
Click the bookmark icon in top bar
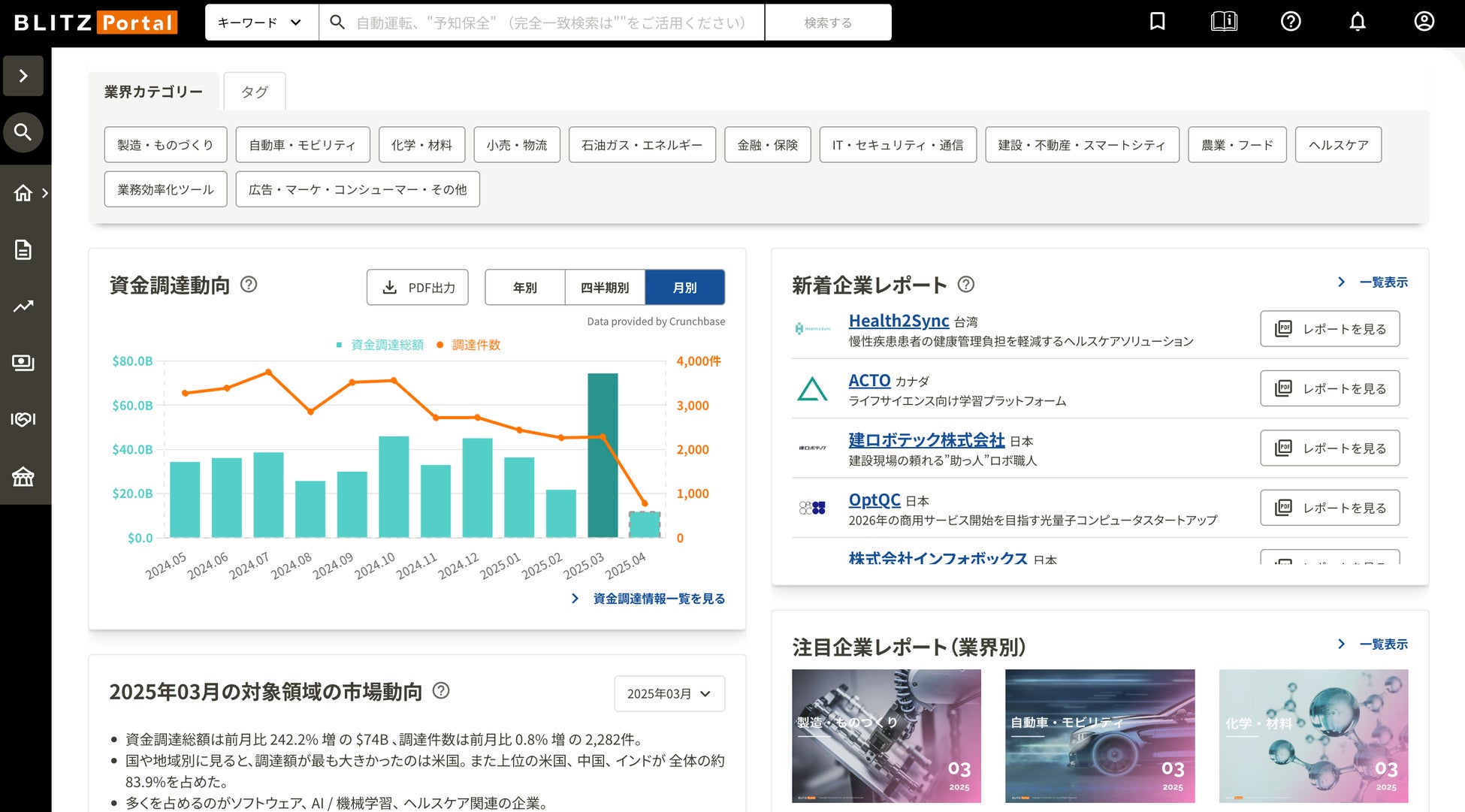point(1157,22)
